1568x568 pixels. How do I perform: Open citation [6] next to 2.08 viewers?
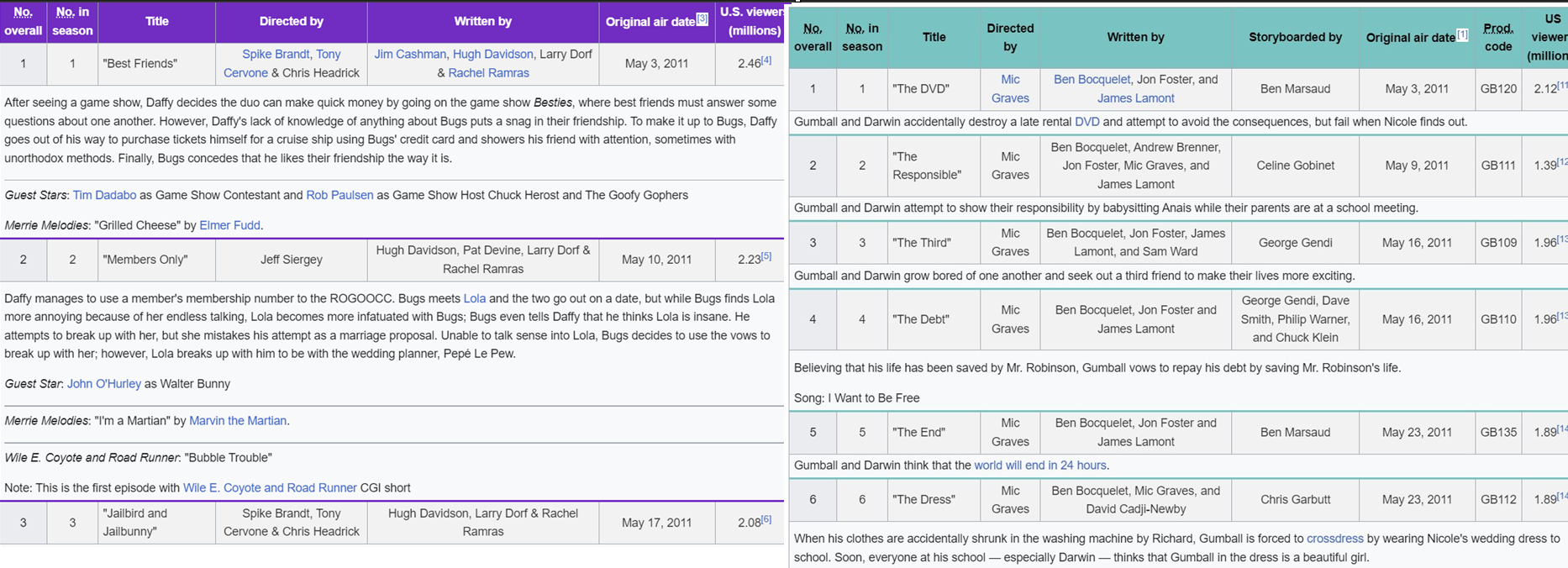pos(766,519)
